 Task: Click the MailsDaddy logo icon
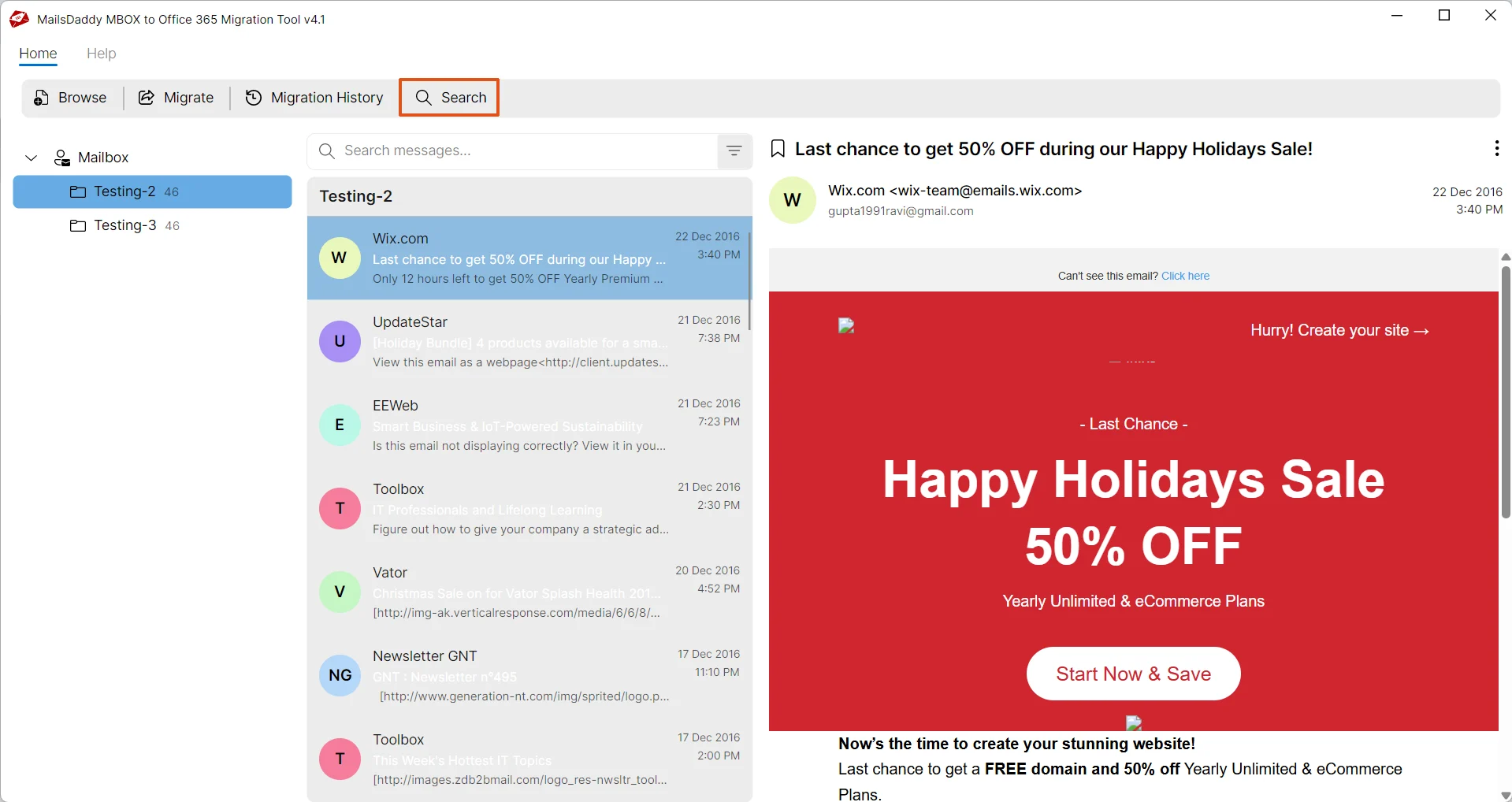coord(17,18)
